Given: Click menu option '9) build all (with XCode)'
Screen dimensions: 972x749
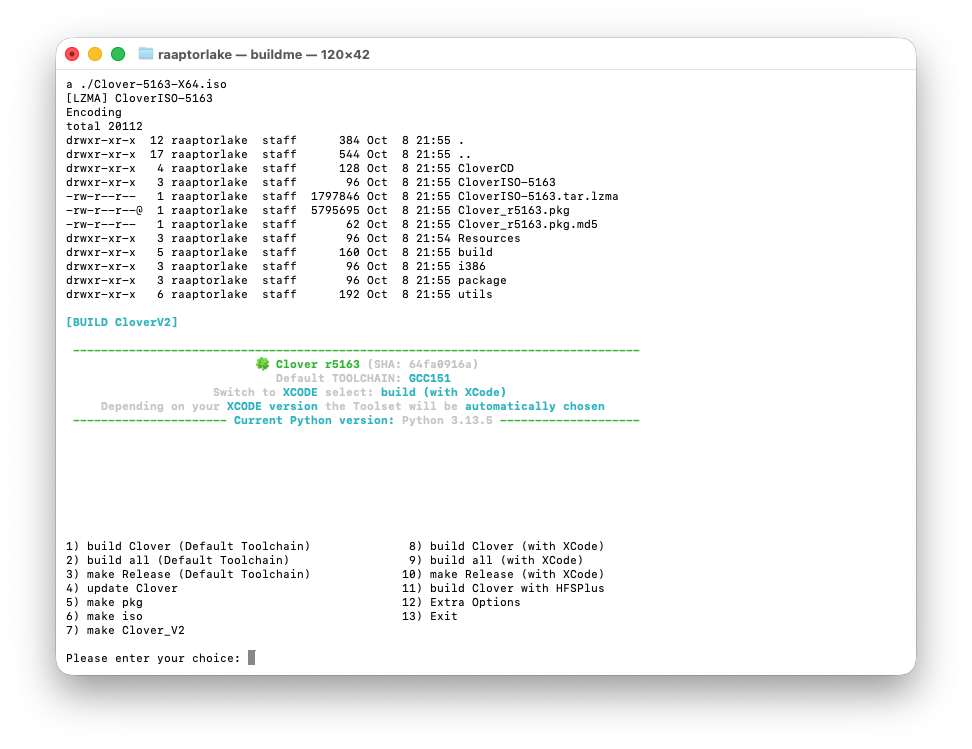Looking at the screenshot, I should click(496, 561).
